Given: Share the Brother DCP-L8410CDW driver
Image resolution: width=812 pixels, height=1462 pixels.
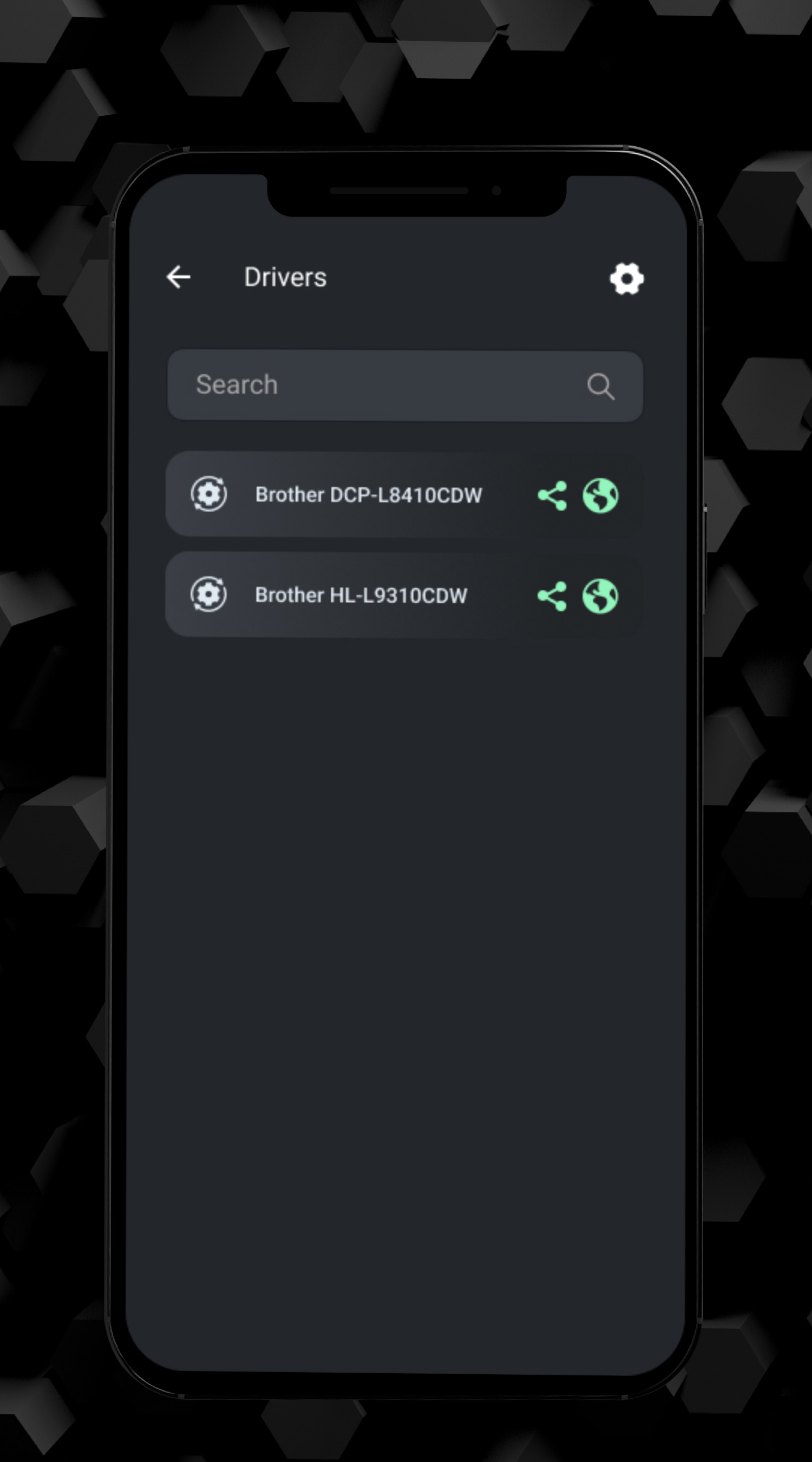Looking at the screenshot, I should pos(552,495).
